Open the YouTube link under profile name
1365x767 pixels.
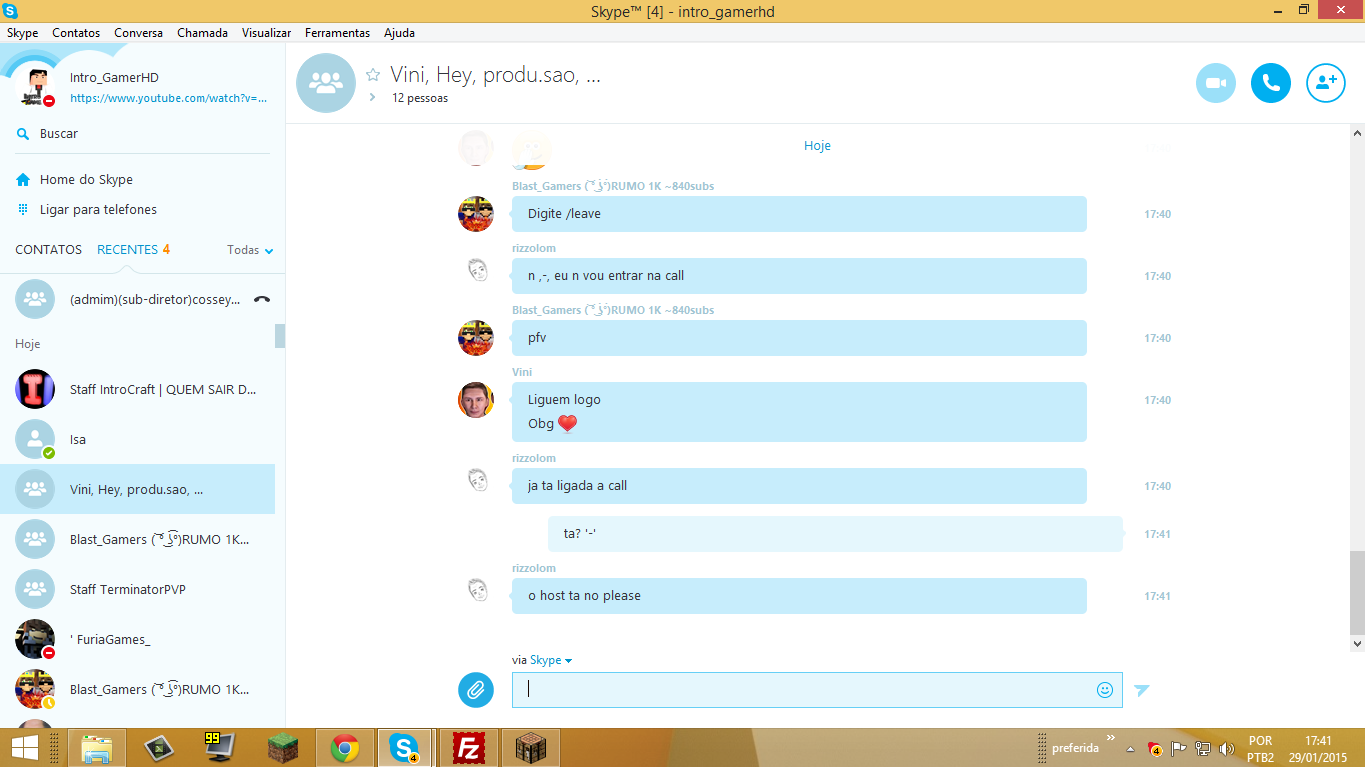click(x=168, y=99)
